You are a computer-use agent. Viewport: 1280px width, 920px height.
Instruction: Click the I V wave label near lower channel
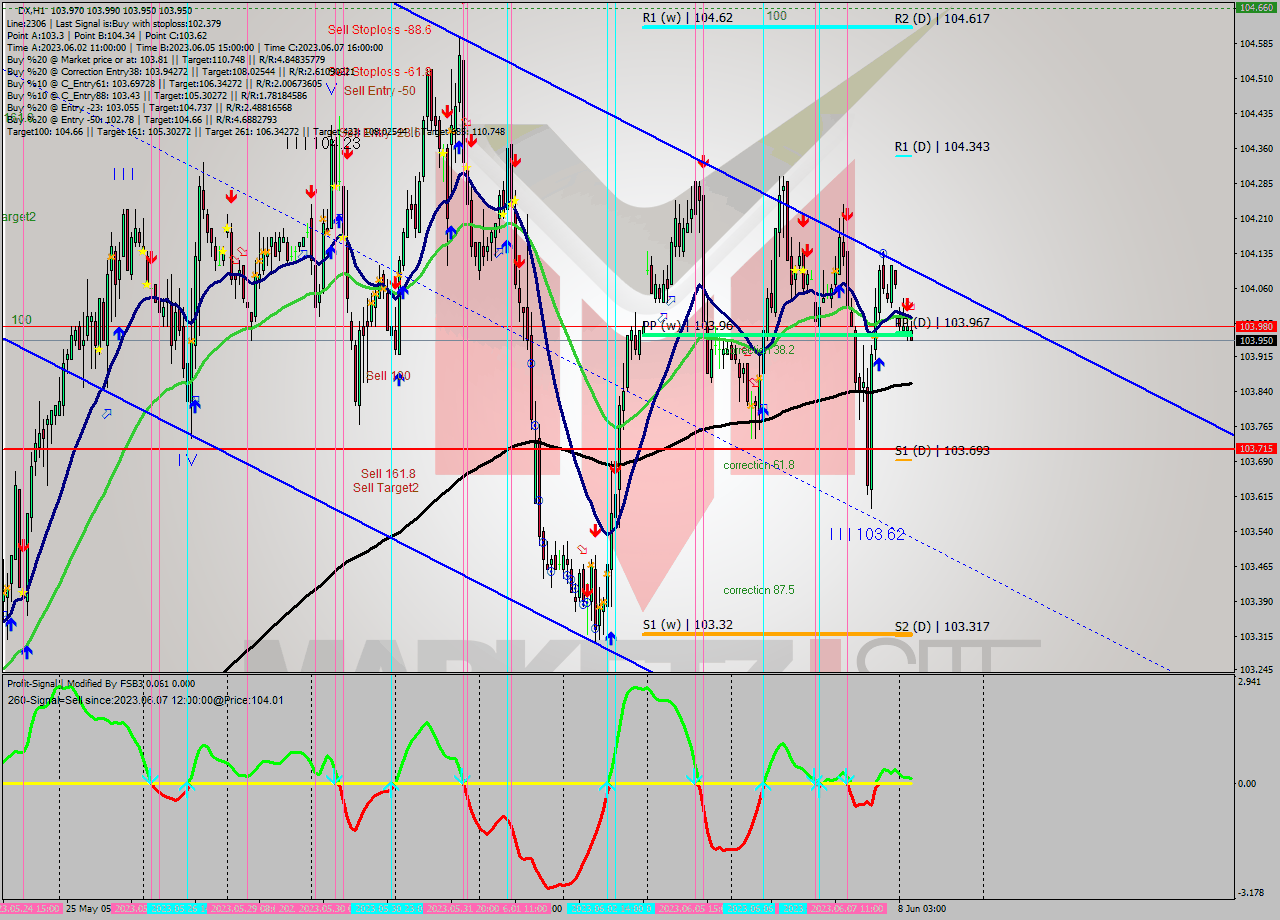(x=187, y=460)
